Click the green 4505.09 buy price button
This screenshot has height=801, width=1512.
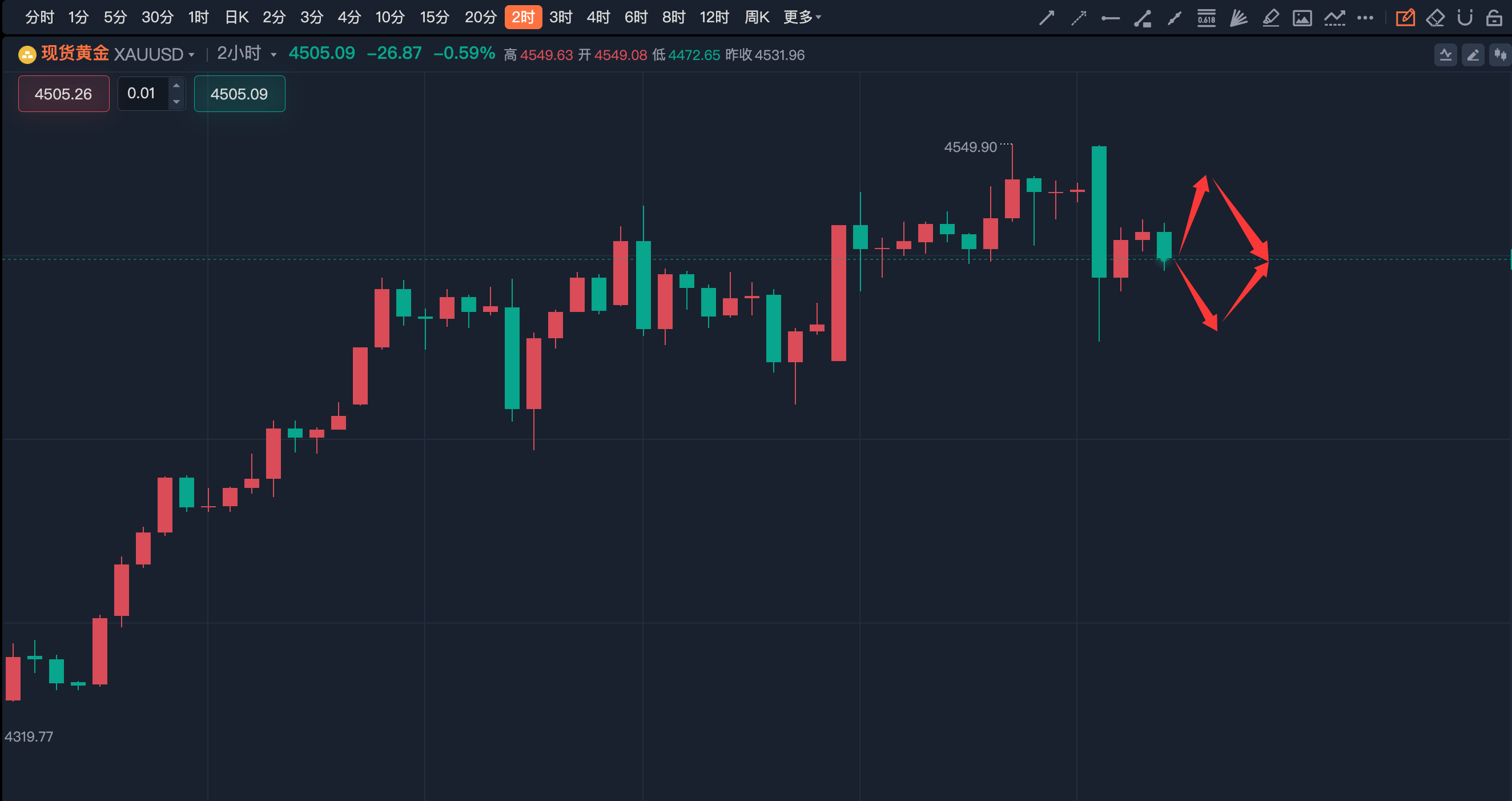239,93
